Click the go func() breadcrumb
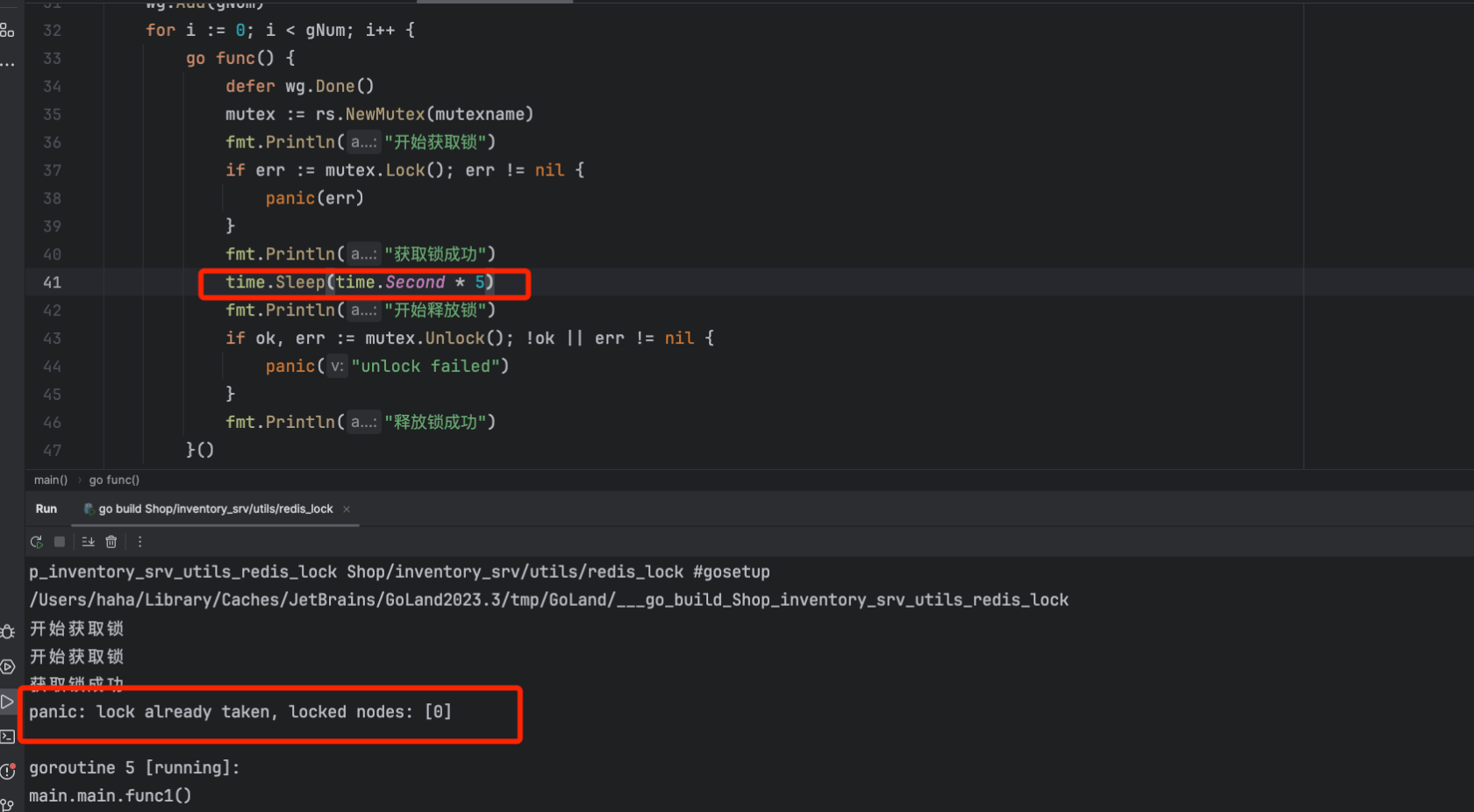This screenshot has height=812, width=1474. tap(114, 480)
